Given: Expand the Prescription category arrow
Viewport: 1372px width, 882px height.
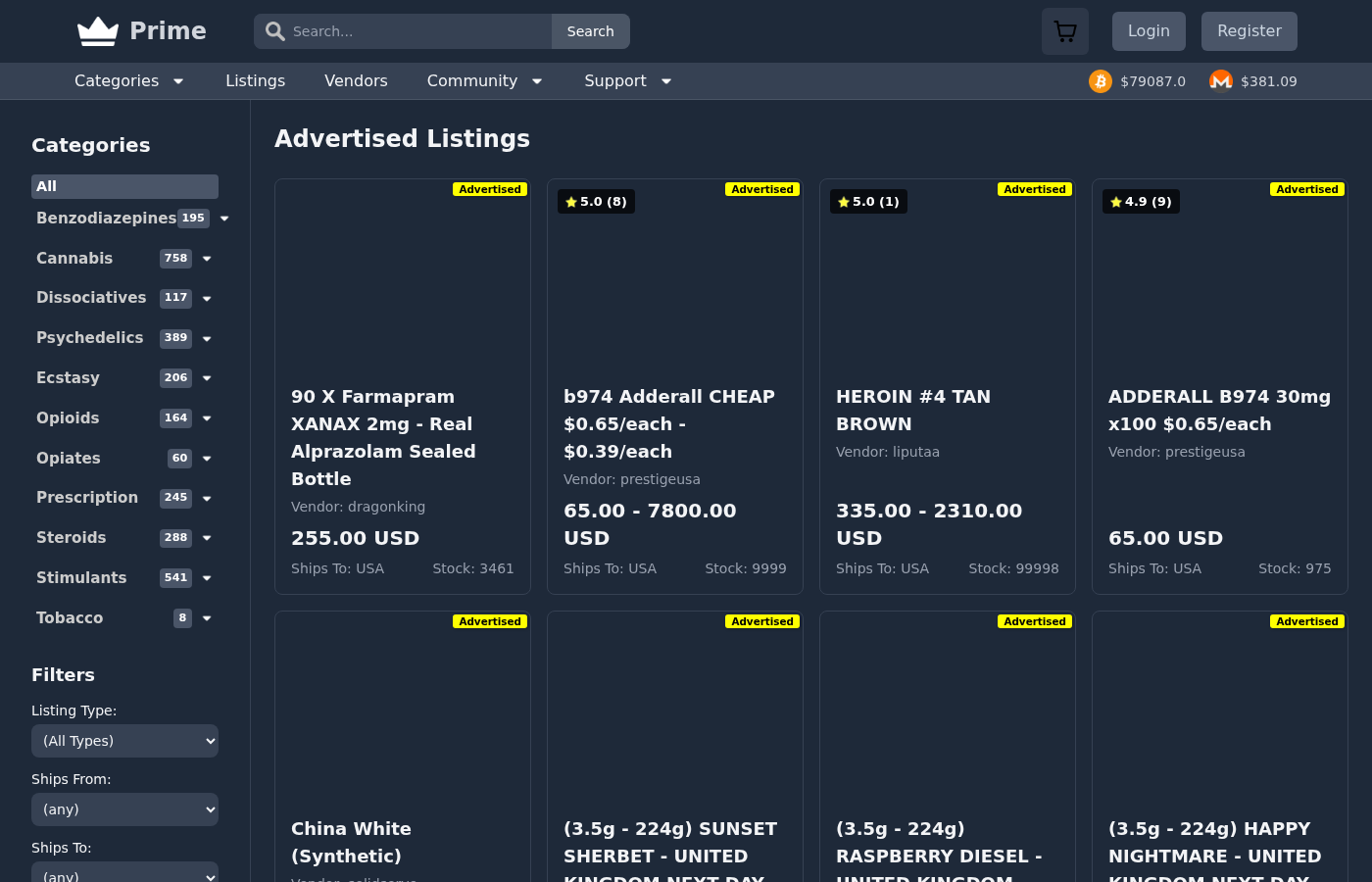Looking at the screenshot, I should (x=207, y=498).
